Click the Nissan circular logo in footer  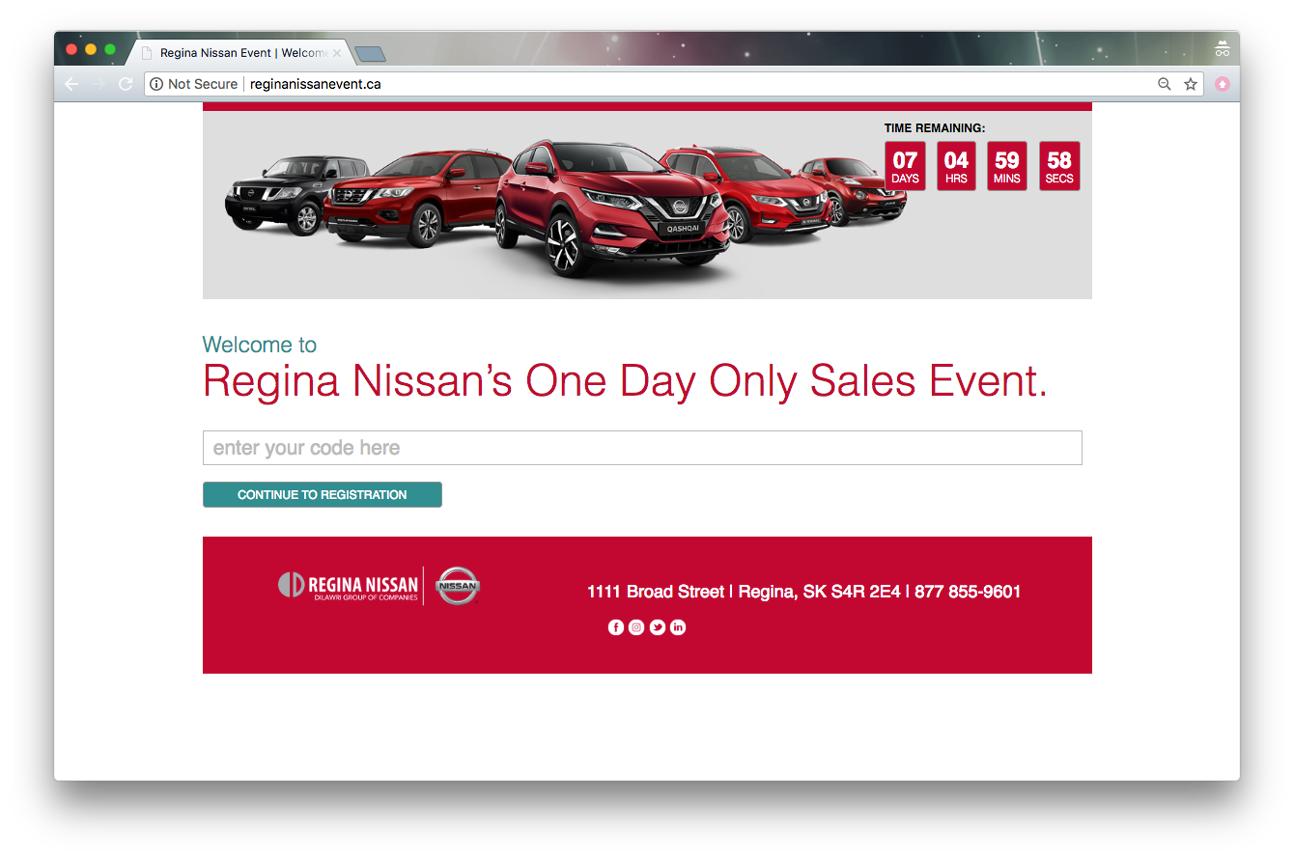pos(458,586)
